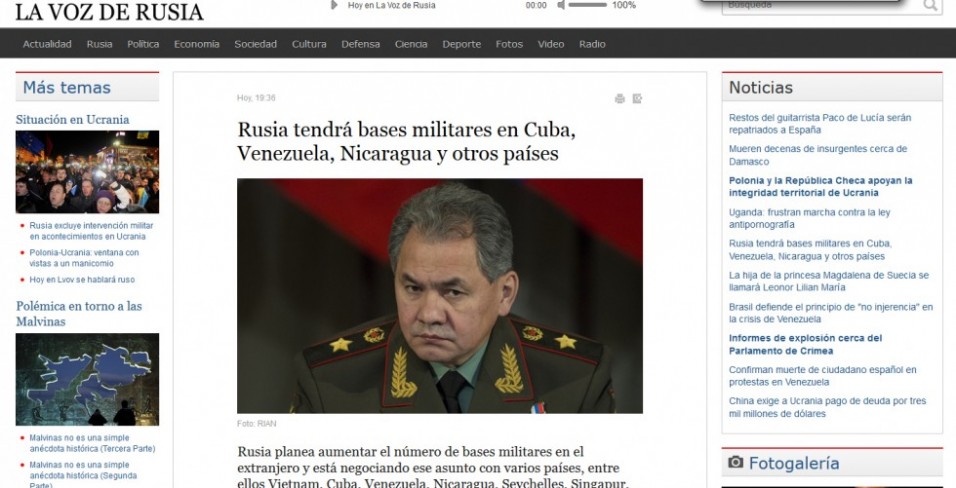Open the Malvinas map thumbnail
Viewport: 956px width, 488px height.
coord(87,379)
